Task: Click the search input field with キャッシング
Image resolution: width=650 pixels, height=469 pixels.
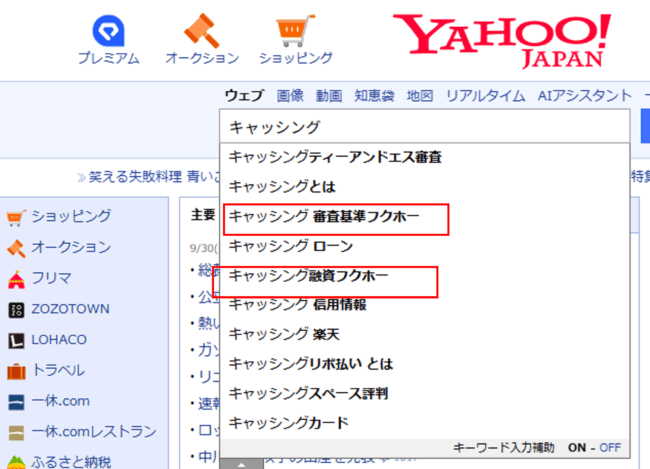Action: point(425,127)
